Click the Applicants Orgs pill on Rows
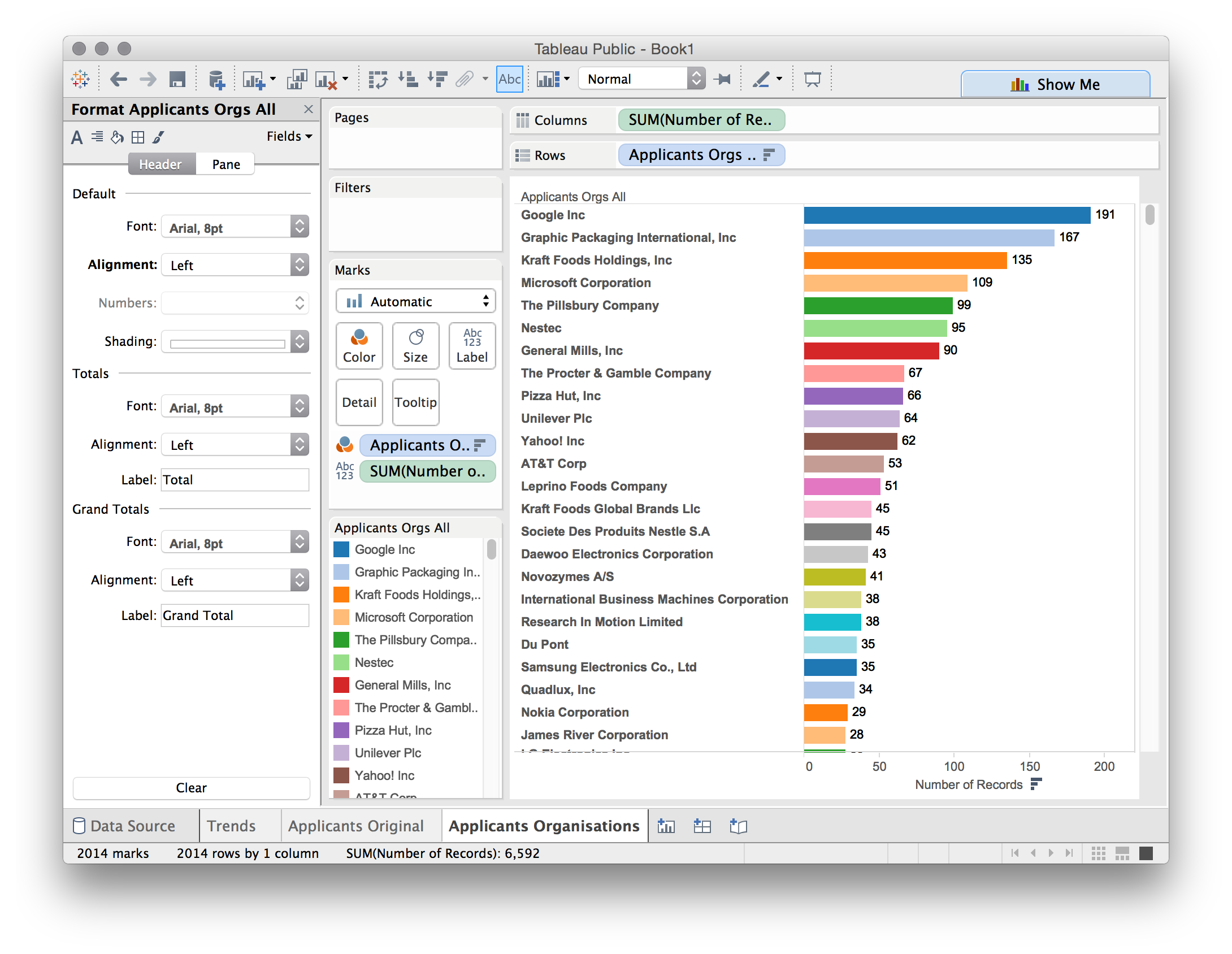This screenshot has height=954, width=1232. [x=701, y=155]
